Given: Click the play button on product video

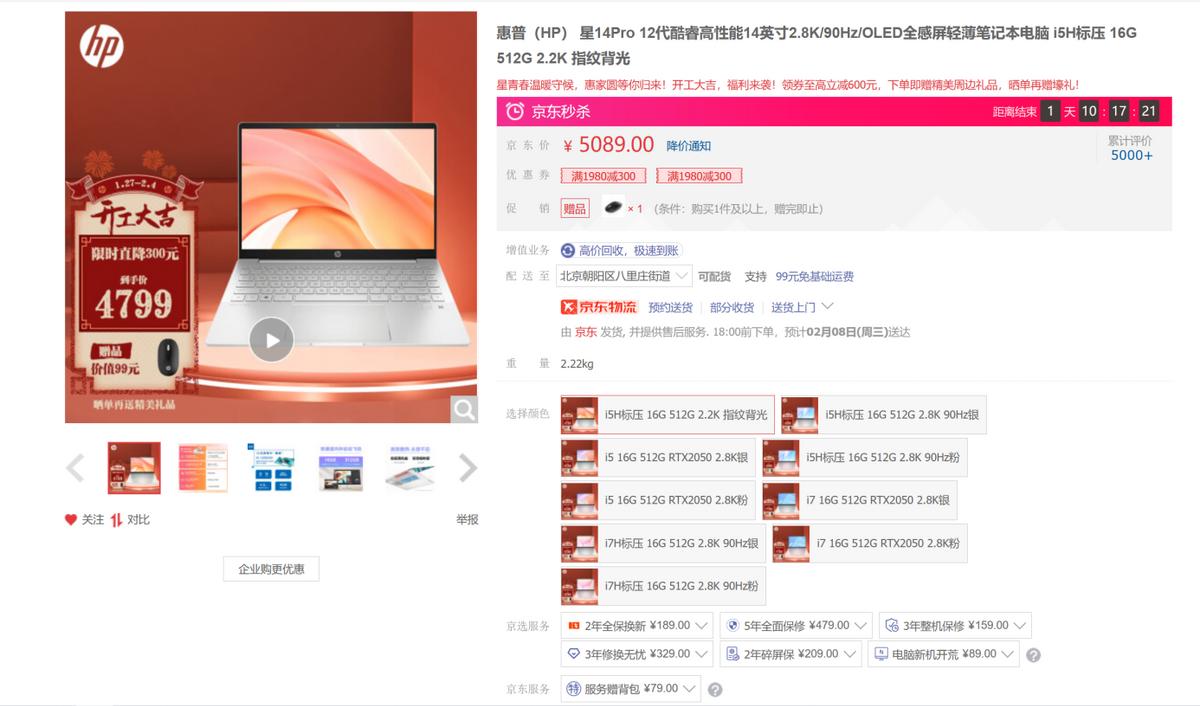Looking at the screenshot, I should tap(270, 340).
